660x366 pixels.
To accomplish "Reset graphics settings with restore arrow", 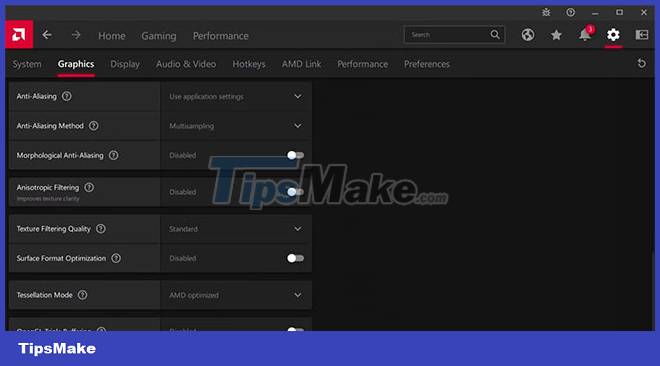I will pos(641,64).
